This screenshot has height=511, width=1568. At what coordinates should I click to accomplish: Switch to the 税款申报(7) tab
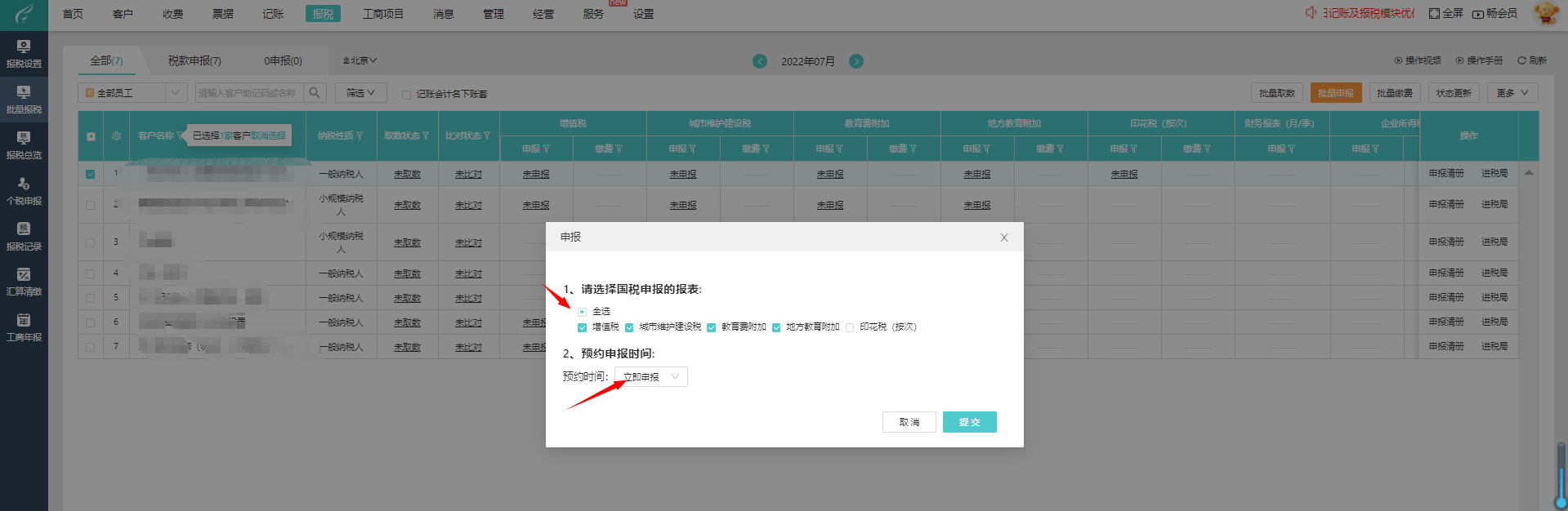pyautogui.click(x=194, y=61)
